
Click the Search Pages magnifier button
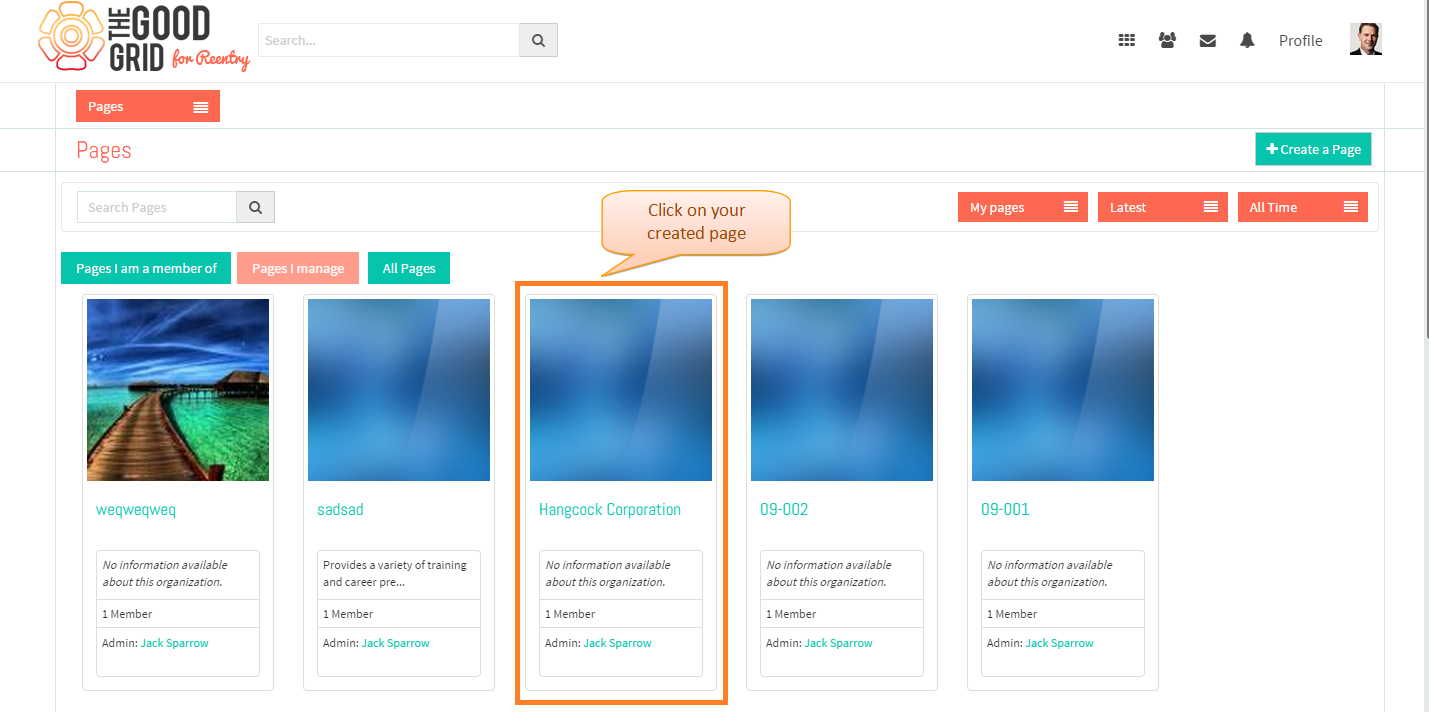[255, 207]
